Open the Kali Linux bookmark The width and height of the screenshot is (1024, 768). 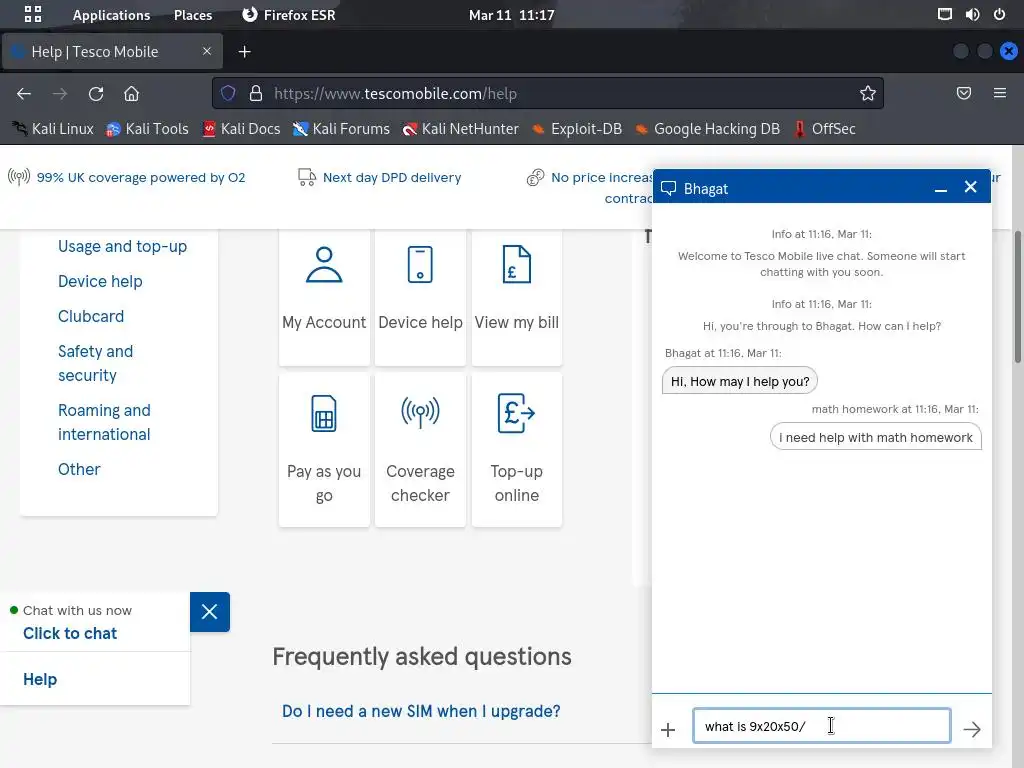pyautogui.click(x=54, y=129)
